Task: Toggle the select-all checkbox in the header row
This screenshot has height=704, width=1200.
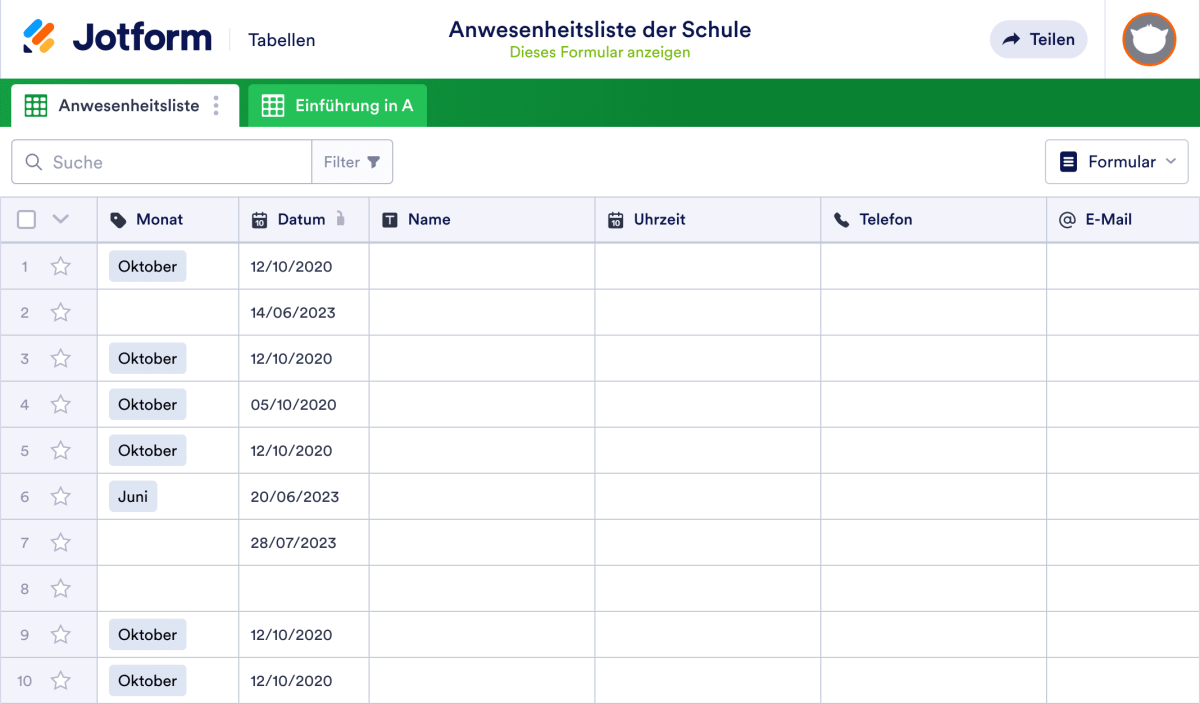Action: (x=26, y=219)
